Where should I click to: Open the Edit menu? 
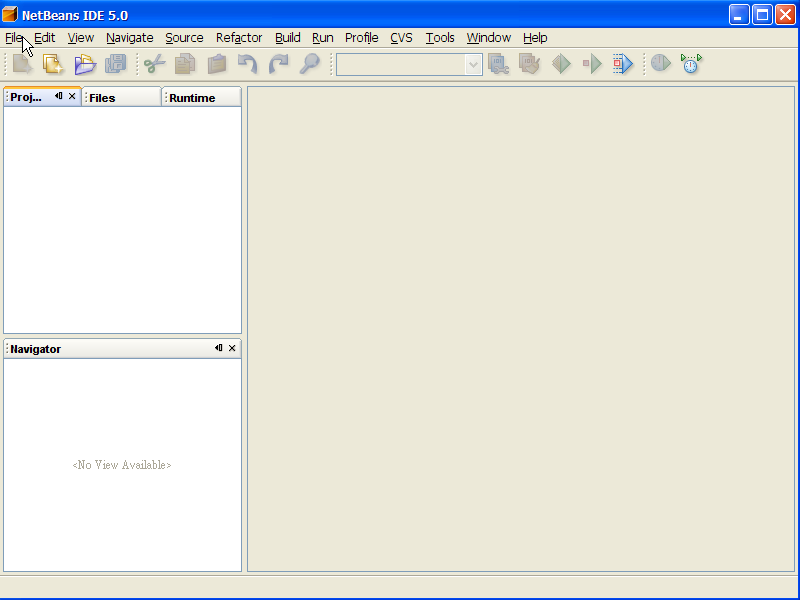click(x=44, y=38)
